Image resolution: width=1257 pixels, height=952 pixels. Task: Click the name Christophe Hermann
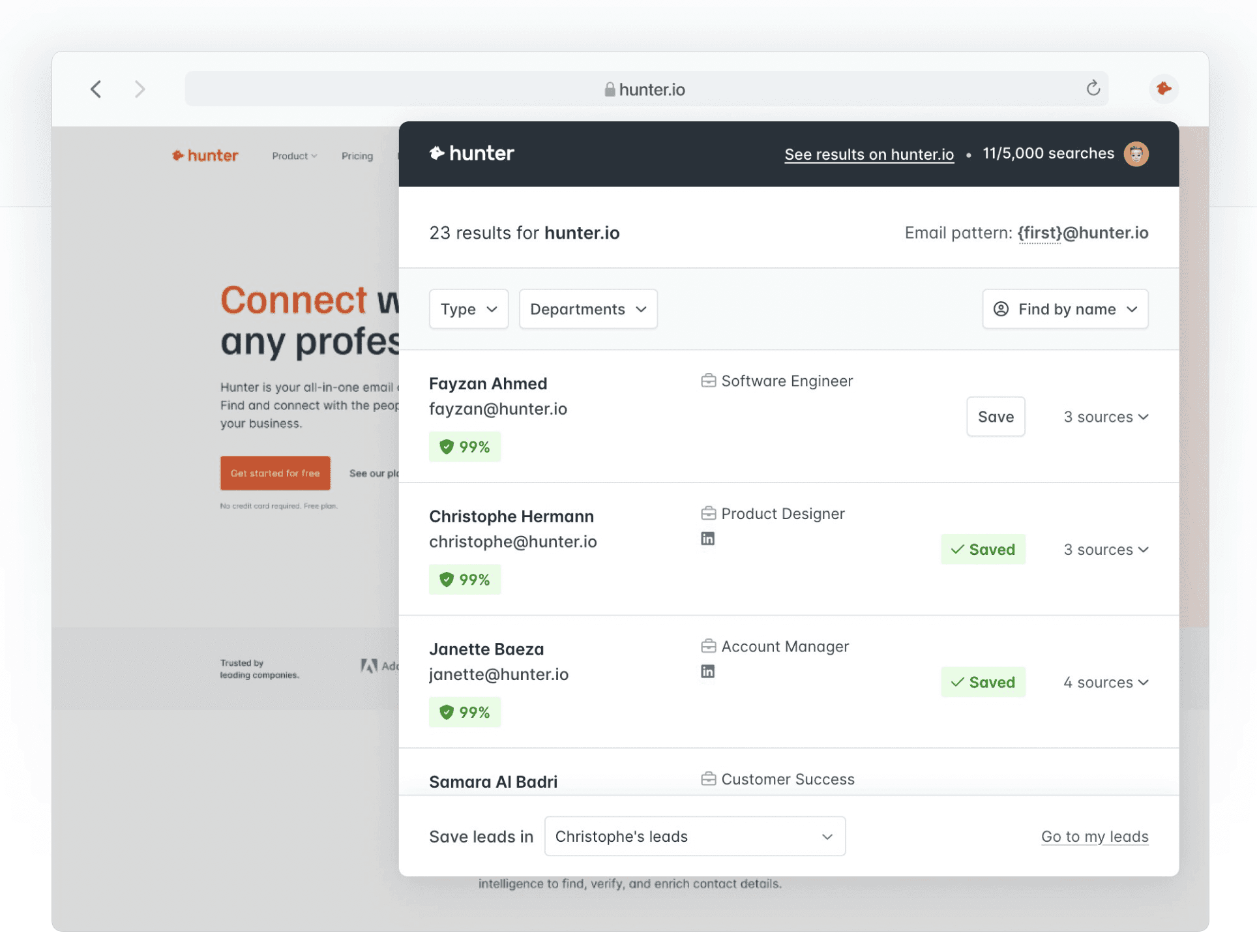[512, 516]
